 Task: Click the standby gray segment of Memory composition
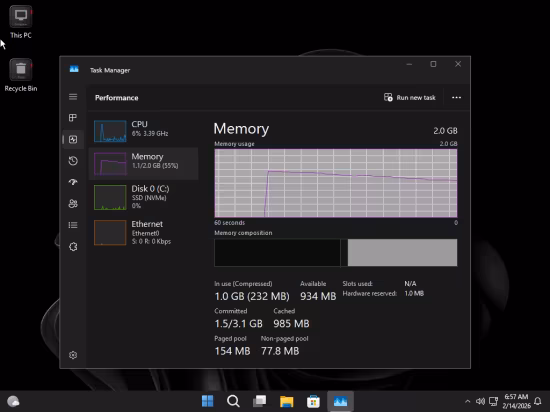pyautogui.click(x=402, y=253)
